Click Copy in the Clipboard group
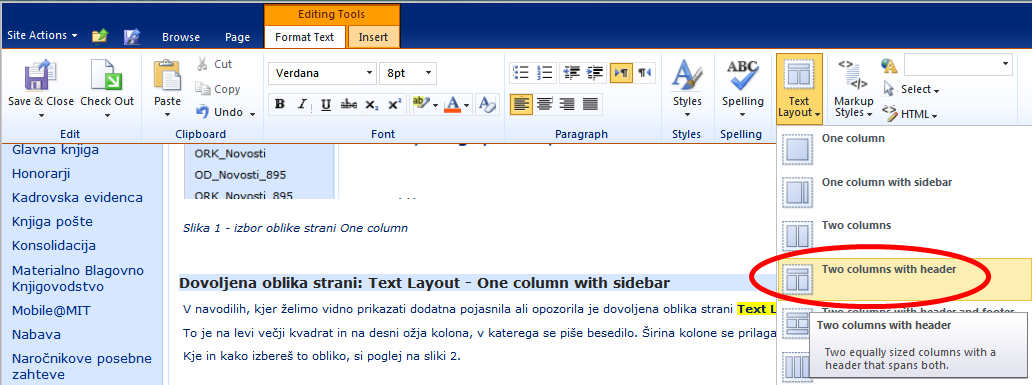 click(x=219, y=89)
